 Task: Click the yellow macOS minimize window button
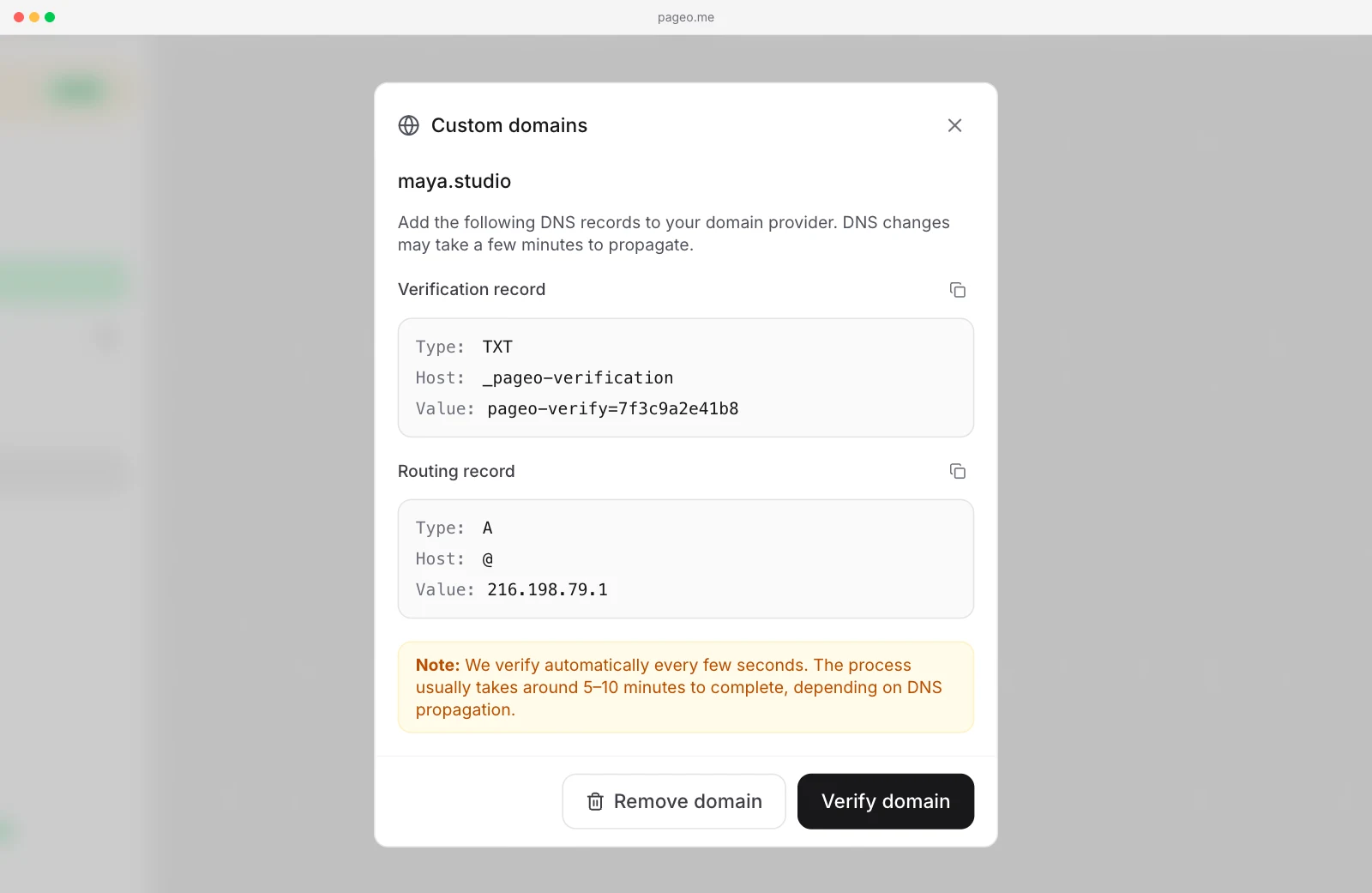point(34,17)
